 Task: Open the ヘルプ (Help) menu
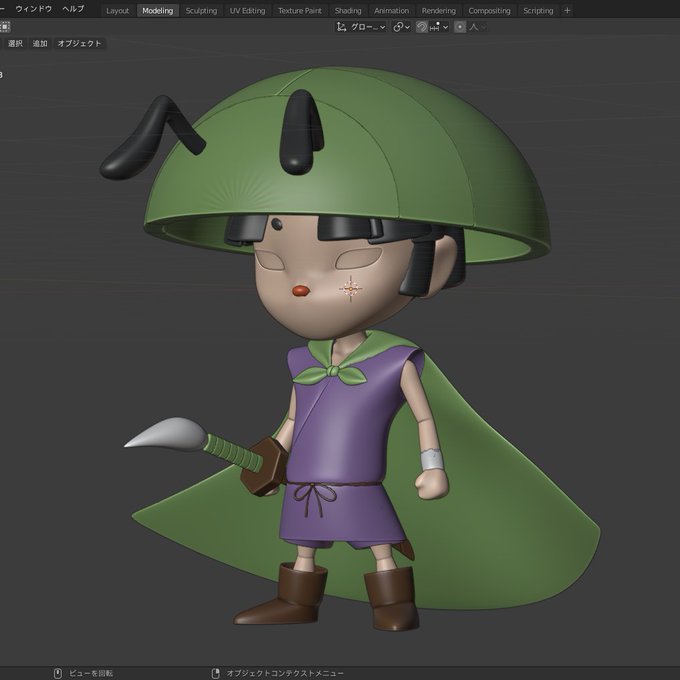pos(73,9)
